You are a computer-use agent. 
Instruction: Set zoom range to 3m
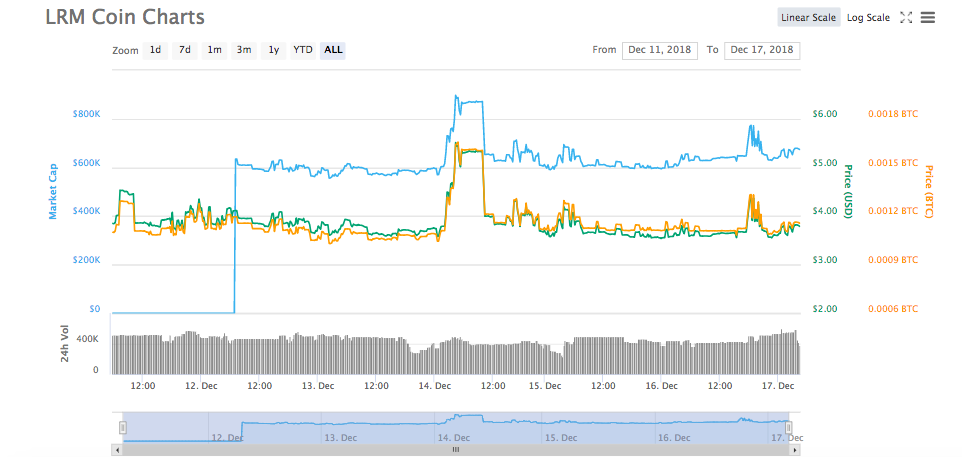point(244,50)
